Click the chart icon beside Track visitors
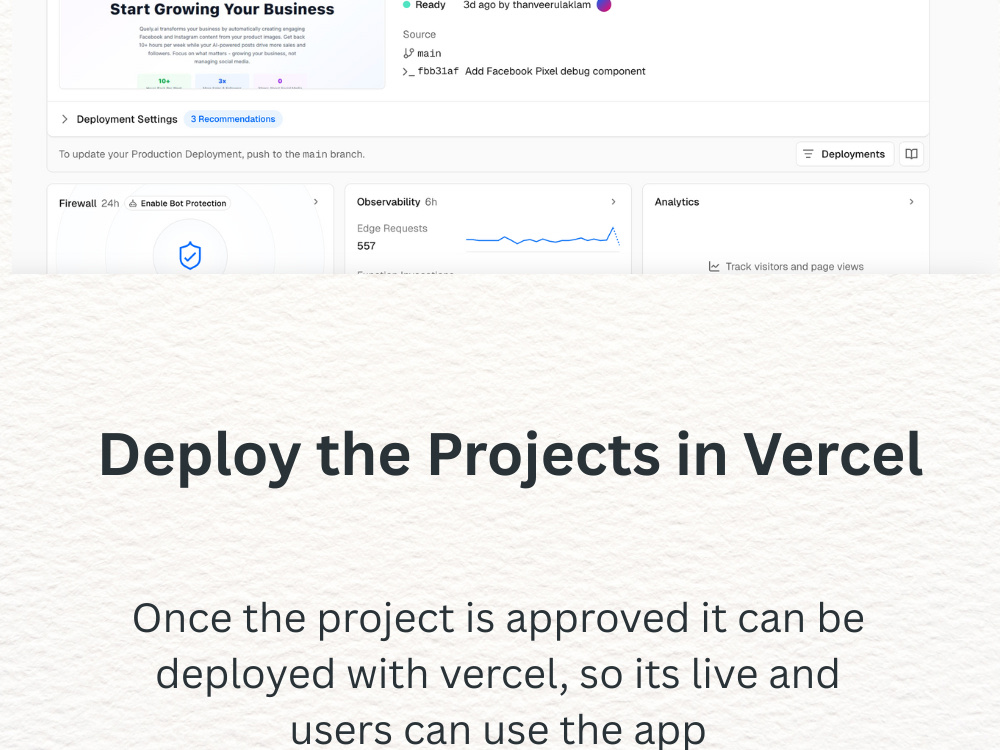1000x750 pixels. pos(714,267)
